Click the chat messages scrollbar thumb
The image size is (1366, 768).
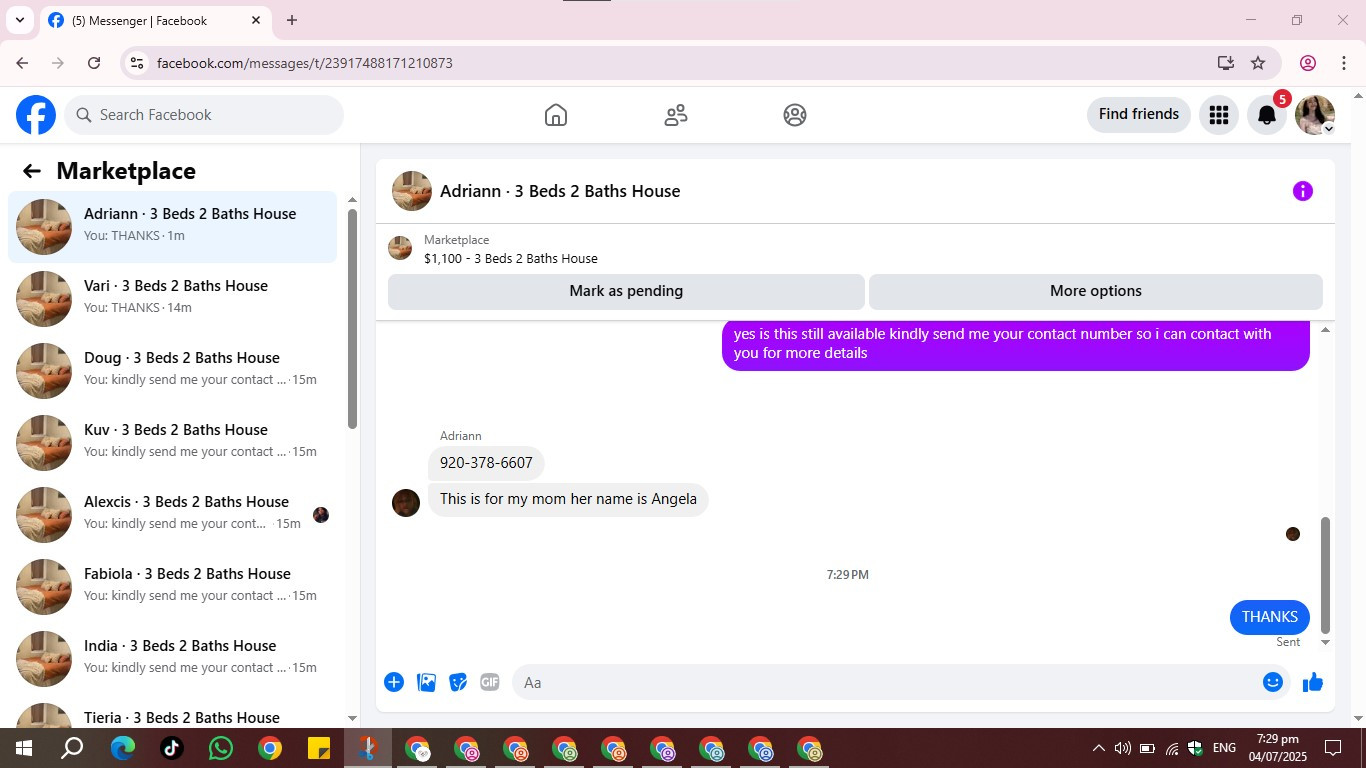point(1326,575)
